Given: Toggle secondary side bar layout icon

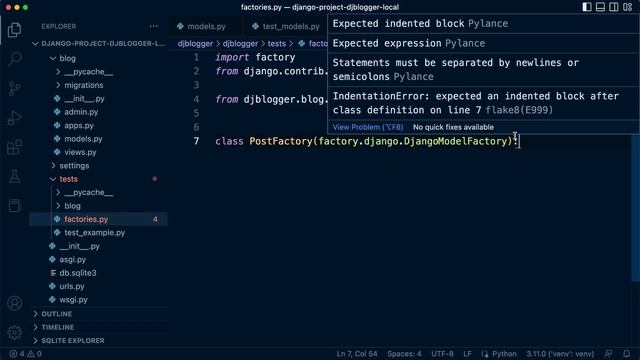Looking at the screenshot, I should point(614,7).
